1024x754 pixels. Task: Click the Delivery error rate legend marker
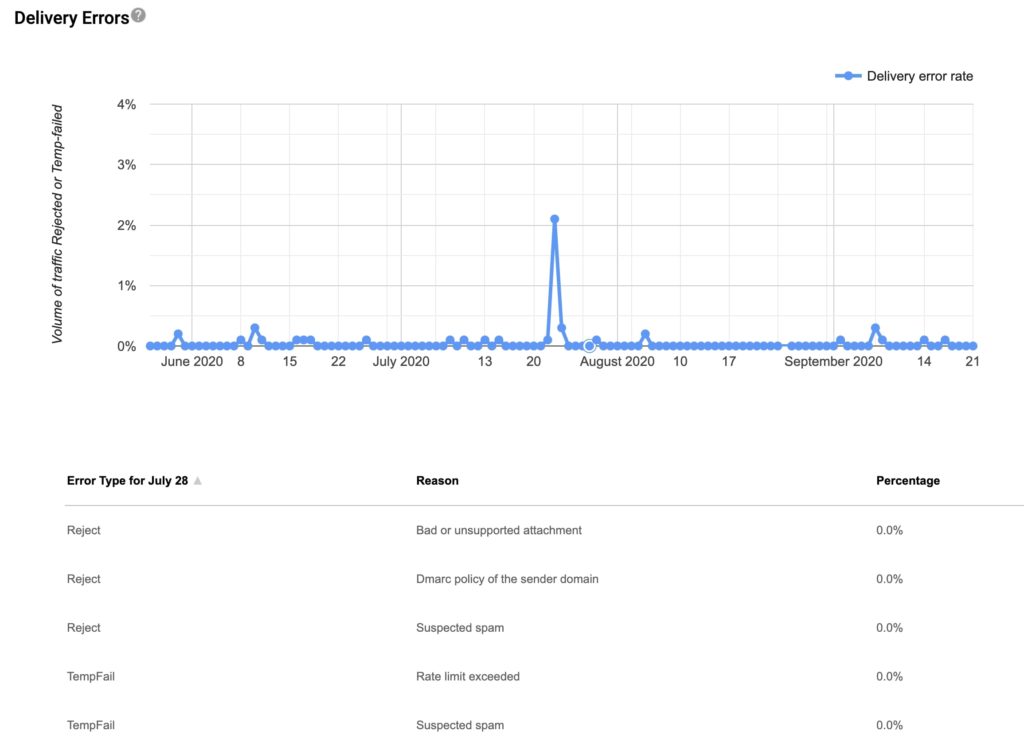tap(848, 76)
